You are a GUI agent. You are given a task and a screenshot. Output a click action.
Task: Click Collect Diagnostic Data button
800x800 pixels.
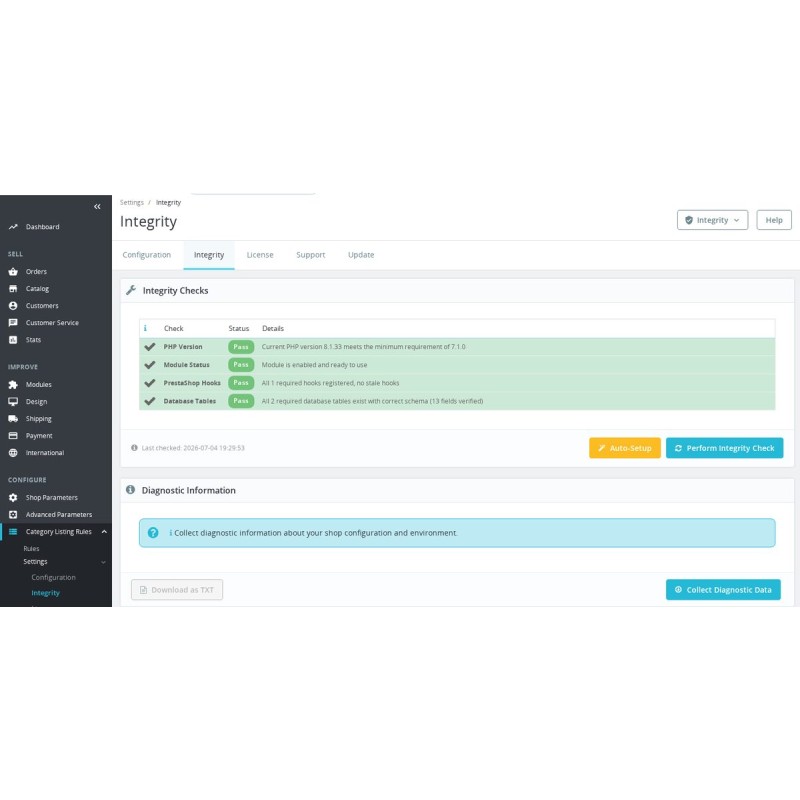pyautogui.click(x=723, y=590)
